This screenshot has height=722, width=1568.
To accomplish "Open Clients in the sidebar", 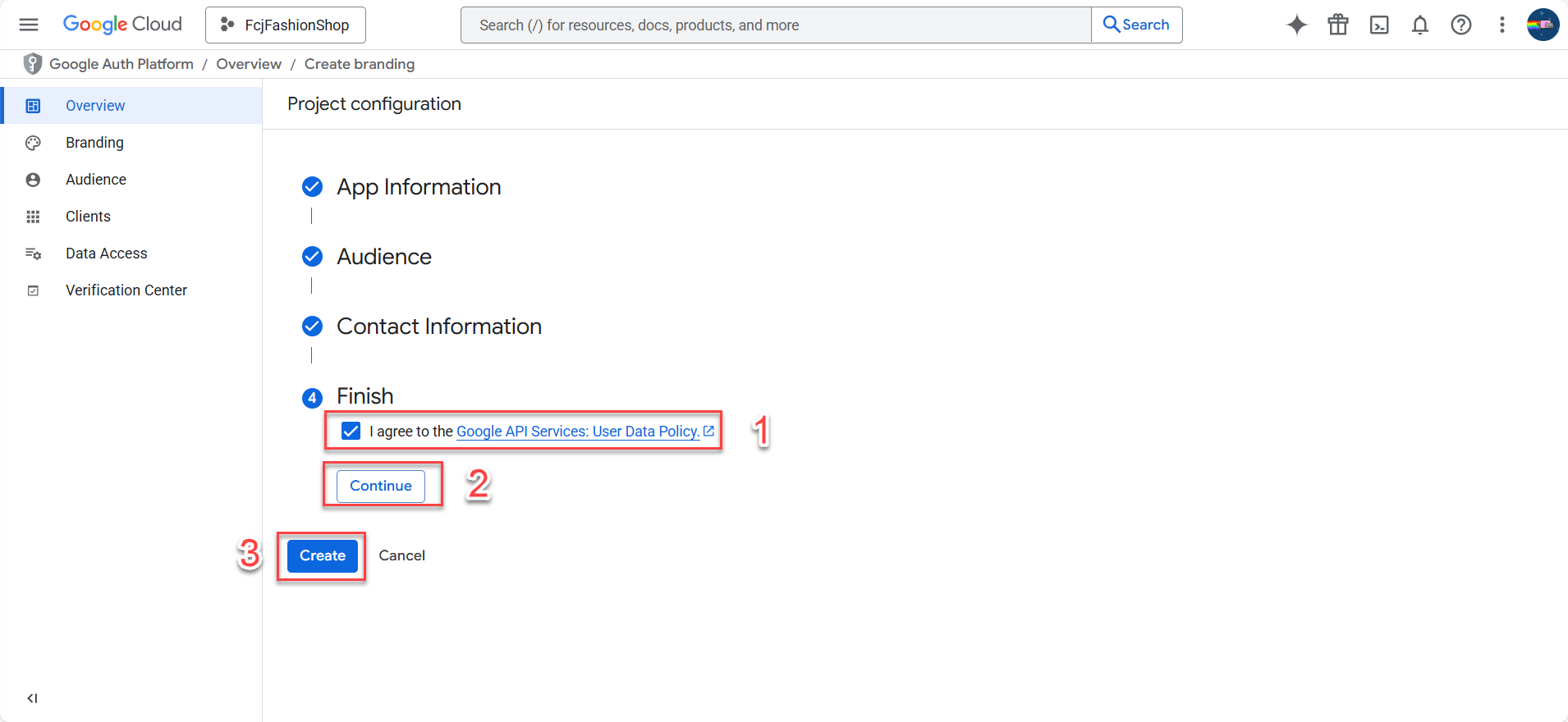I will [131, 217].
